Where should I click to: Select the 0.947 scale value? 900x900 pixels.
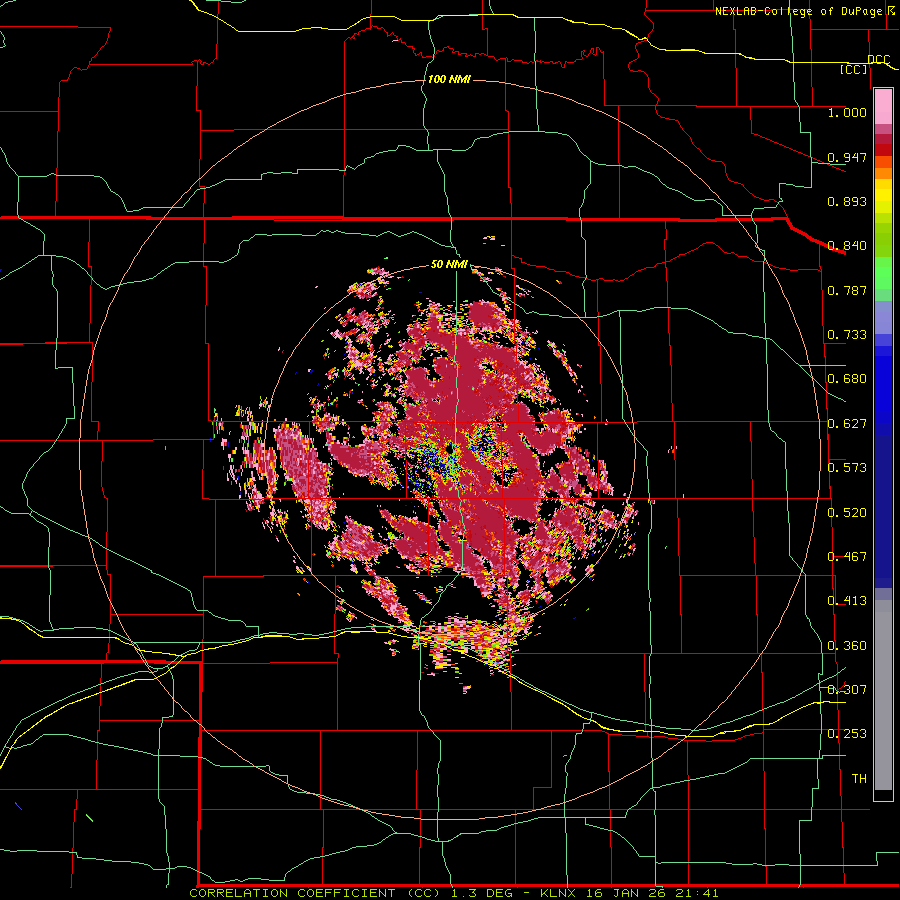point(847,157)
